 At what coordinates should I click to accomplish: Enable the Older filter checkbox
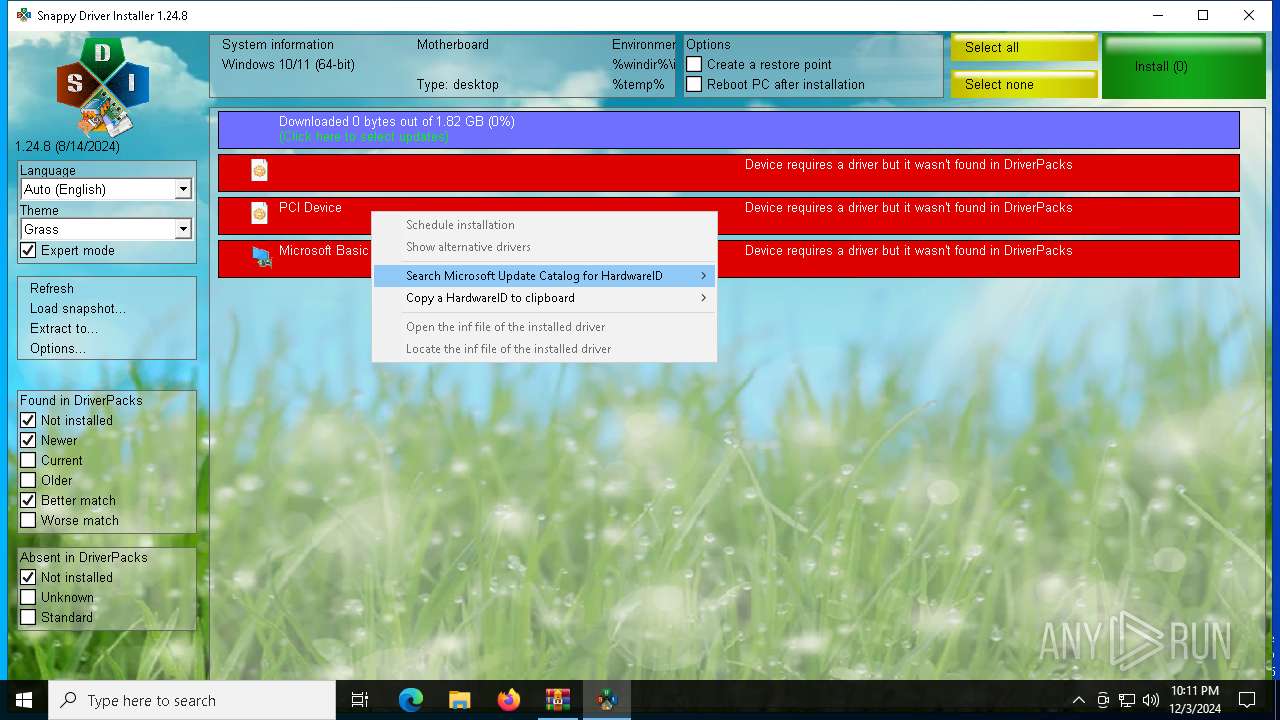click(28, 480)
